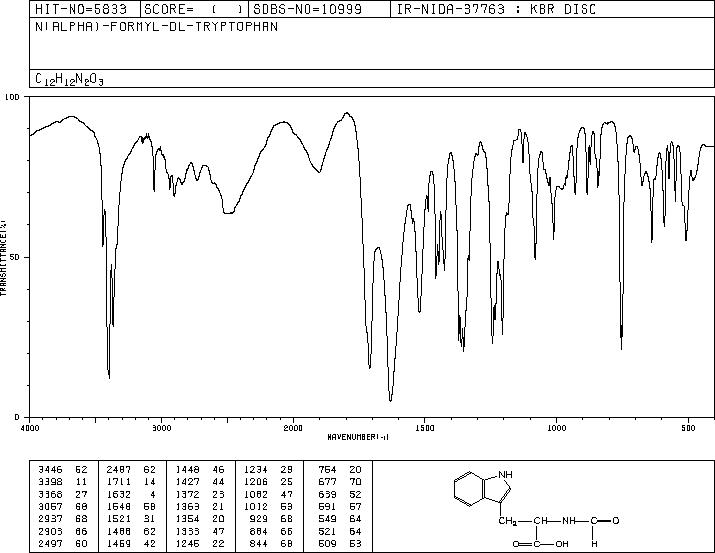Select peak table entry 3446

pos(50,470)
